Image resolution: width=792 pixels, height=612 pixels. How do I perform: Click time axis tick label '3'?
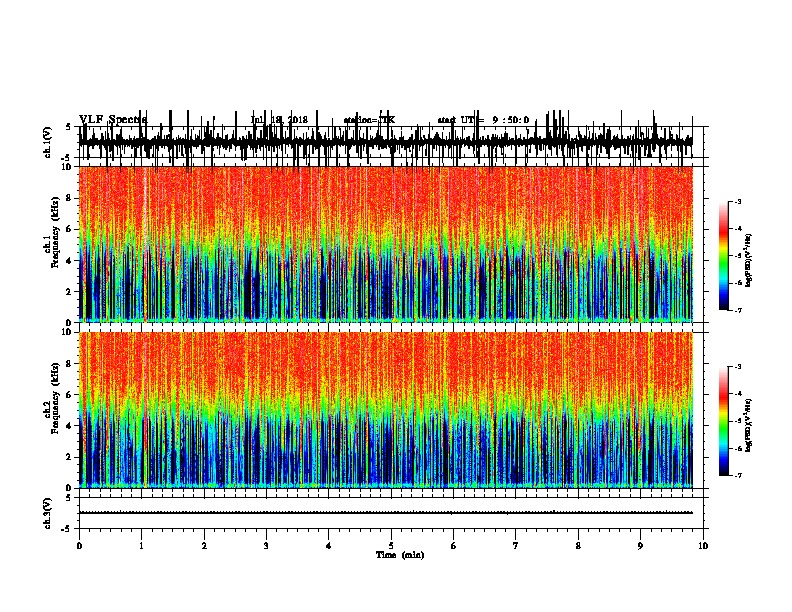click(x=266, y=546)
